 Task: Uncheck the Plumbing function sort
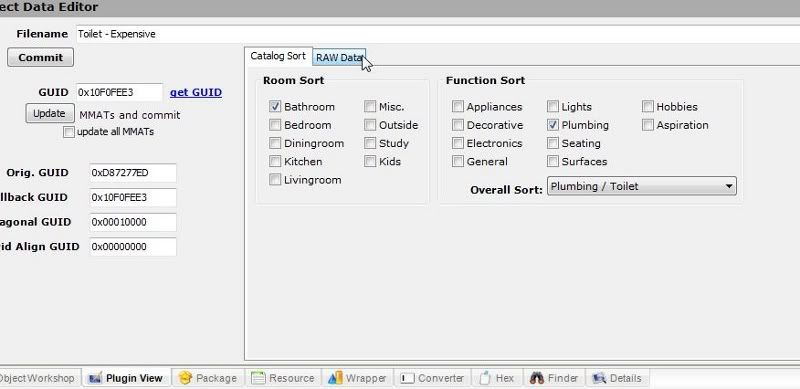[x=553, y=125]
